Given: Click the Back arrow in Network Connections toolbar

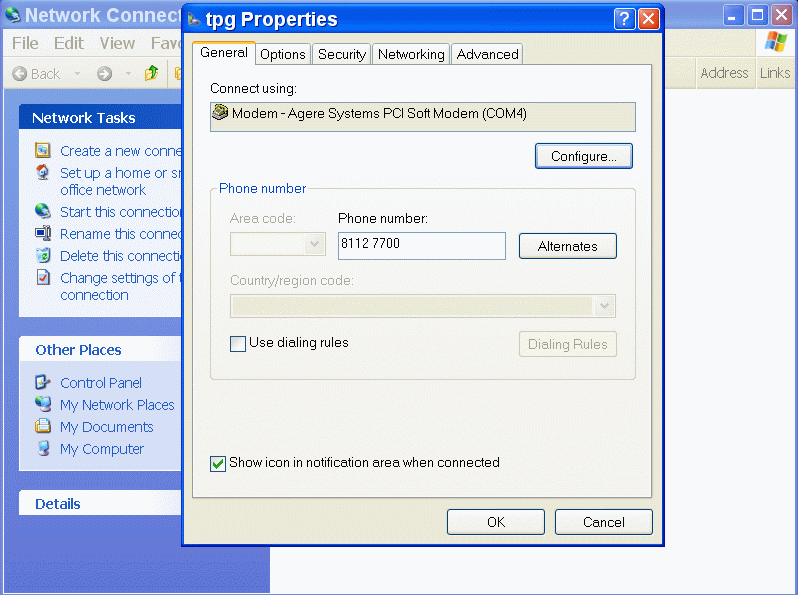Looking at the screenshot, I should click(x=19, y=74).
